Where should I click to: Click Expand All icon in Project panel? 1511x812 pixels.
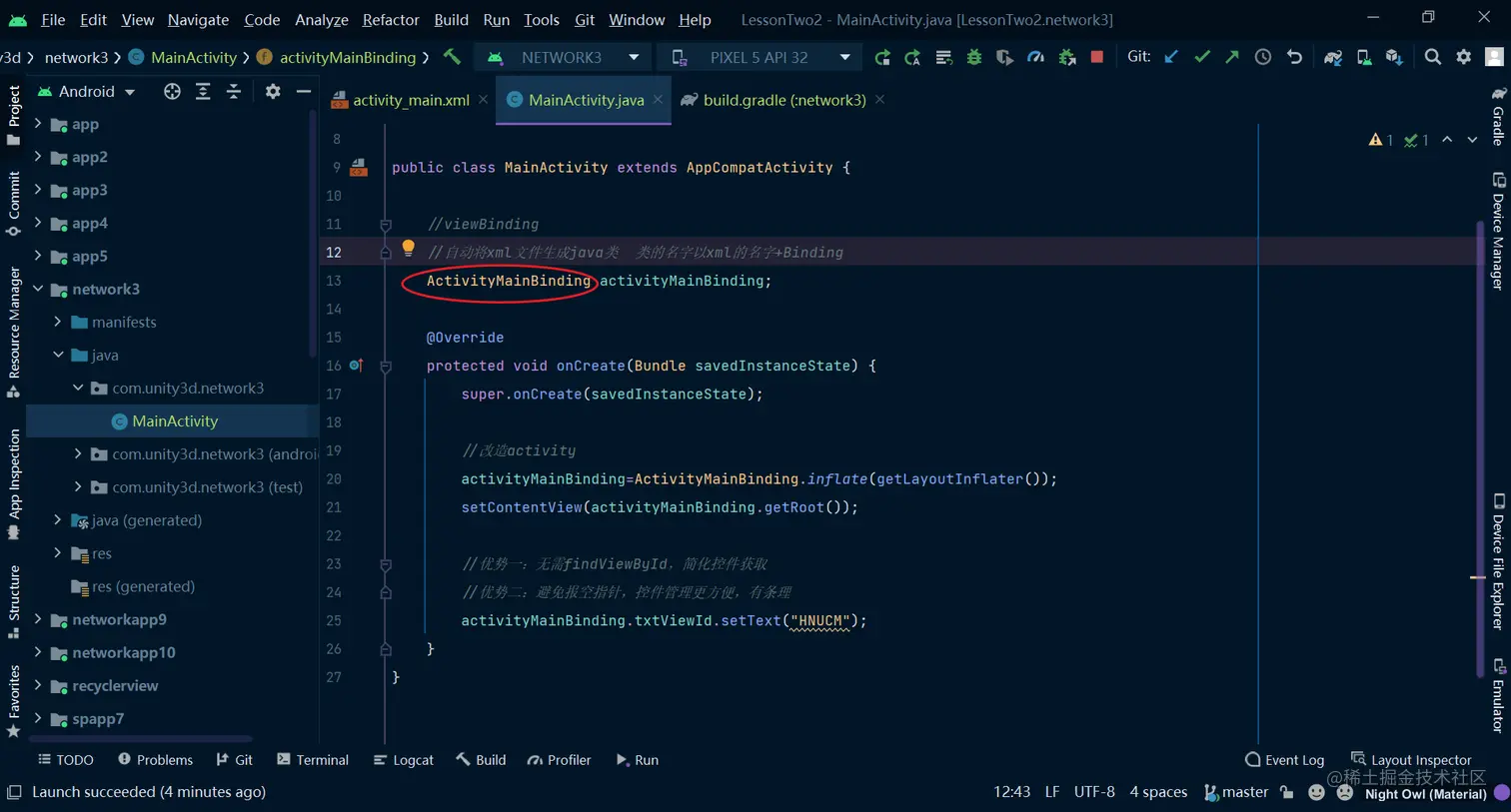click(203, 91)
